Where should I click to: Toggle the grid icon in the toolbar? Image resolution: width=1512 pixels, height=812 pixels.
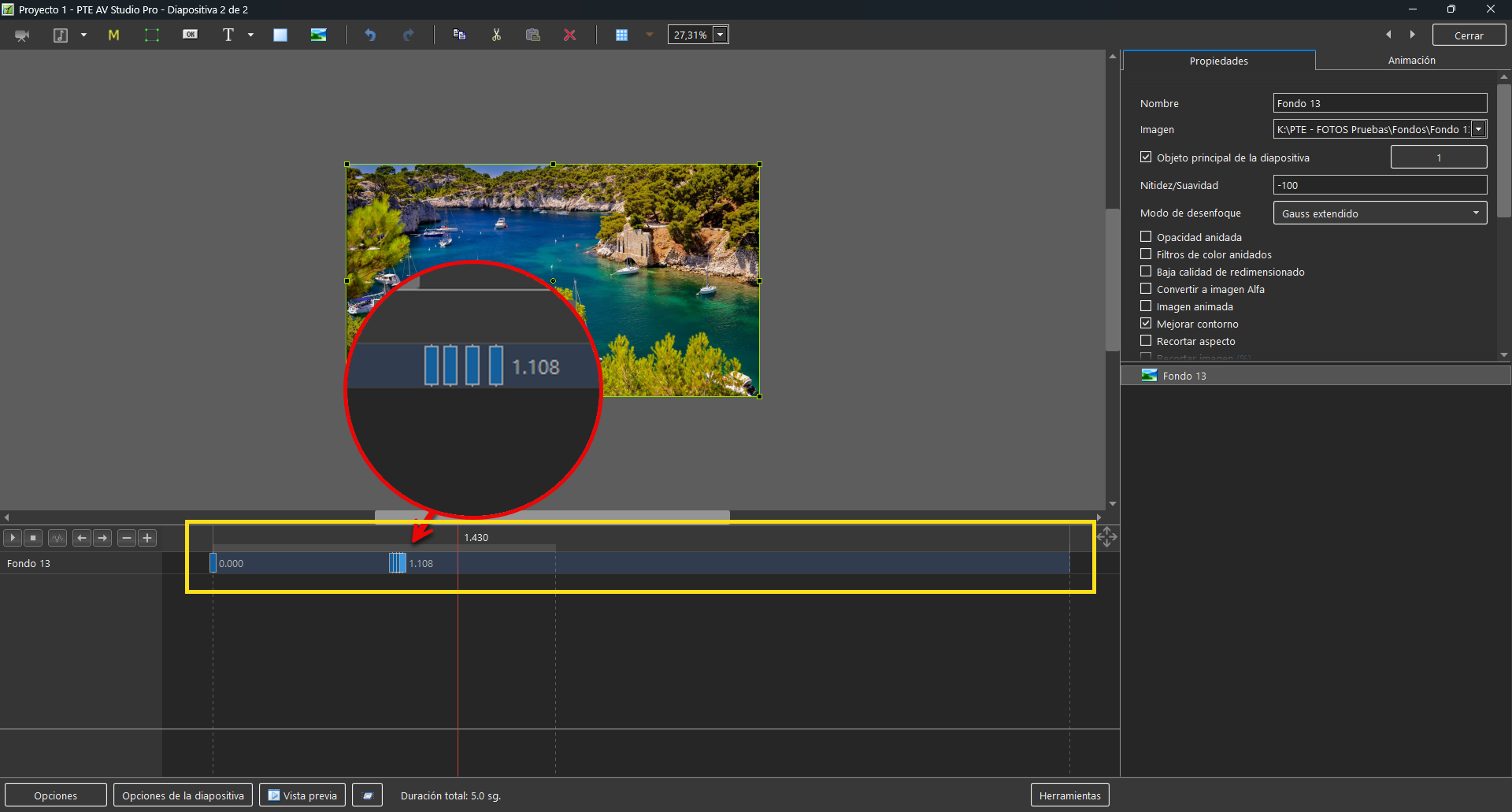point(621,35)
